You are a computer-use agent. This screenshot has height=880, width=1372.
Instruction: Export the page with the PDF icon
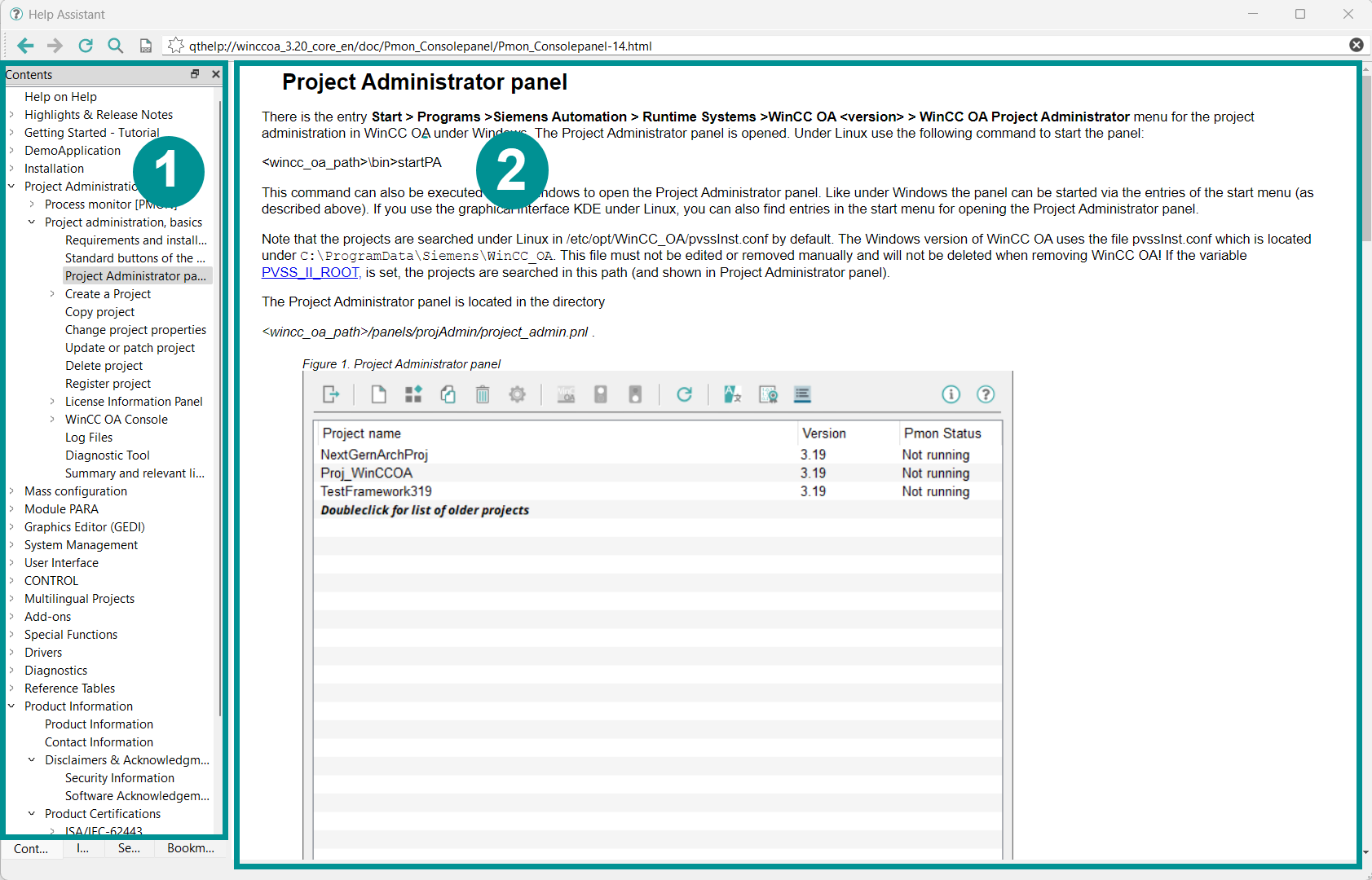(146, 46)
